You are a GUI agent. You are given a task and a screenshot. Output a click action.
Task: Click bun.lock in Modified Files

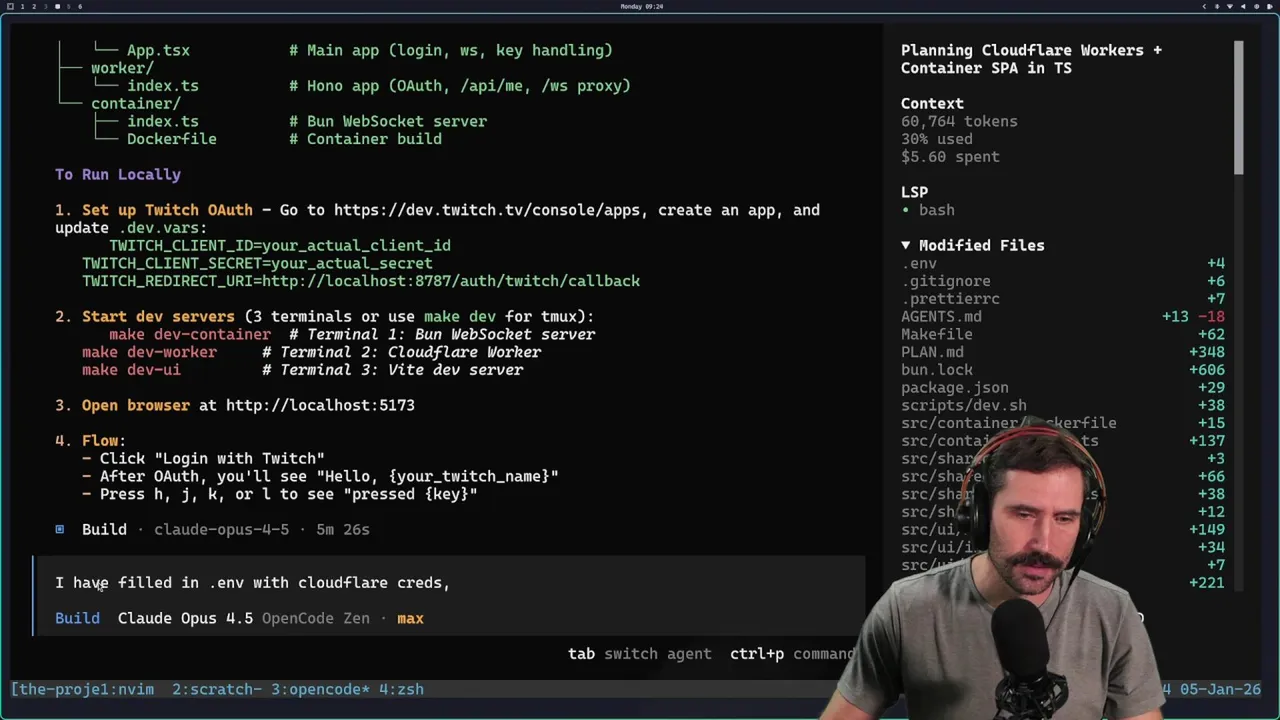click(937, 370)
